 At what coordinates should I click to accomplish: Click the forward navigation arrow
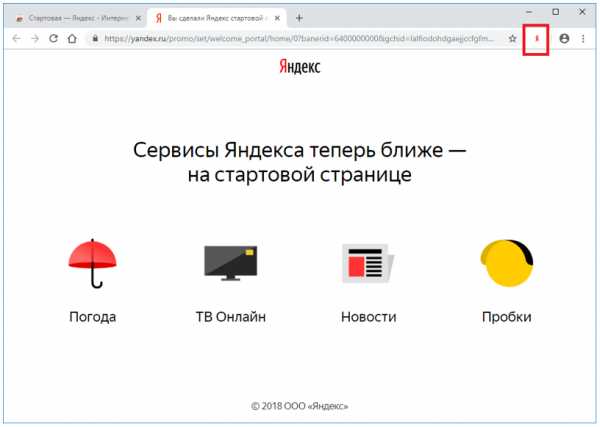click(35, 38)
